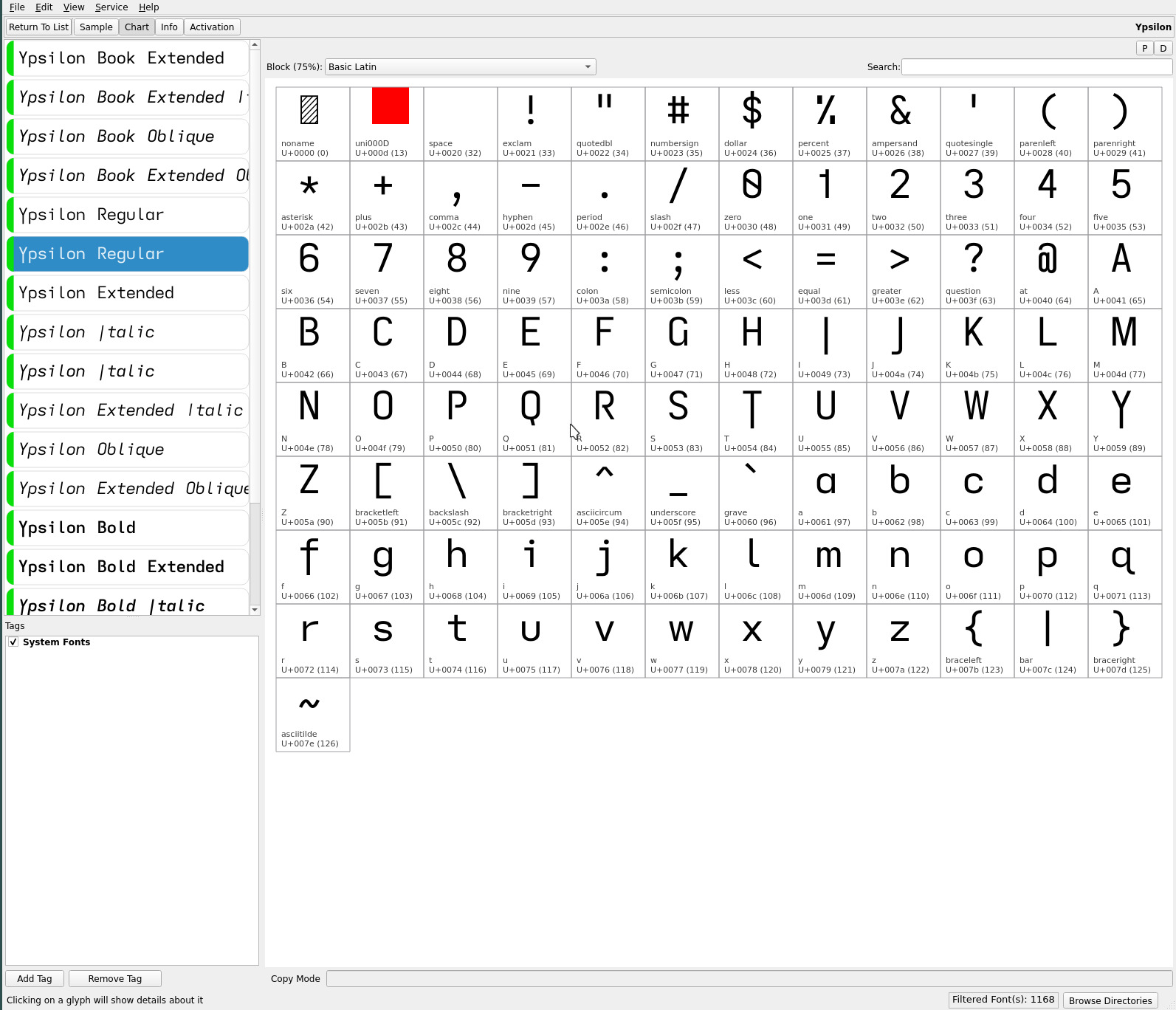Viewport: 1176px width, 1010px height.
Task: Toggle the System Fonts tag checkbox
Action: pyautogui.click(x=13, y=642)
